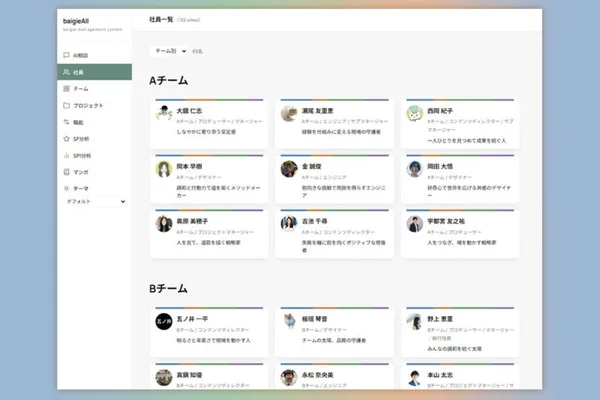The image size is (600, 400).
Task: Click 岡本 早樹's green avatar
Action: point(164,169)
